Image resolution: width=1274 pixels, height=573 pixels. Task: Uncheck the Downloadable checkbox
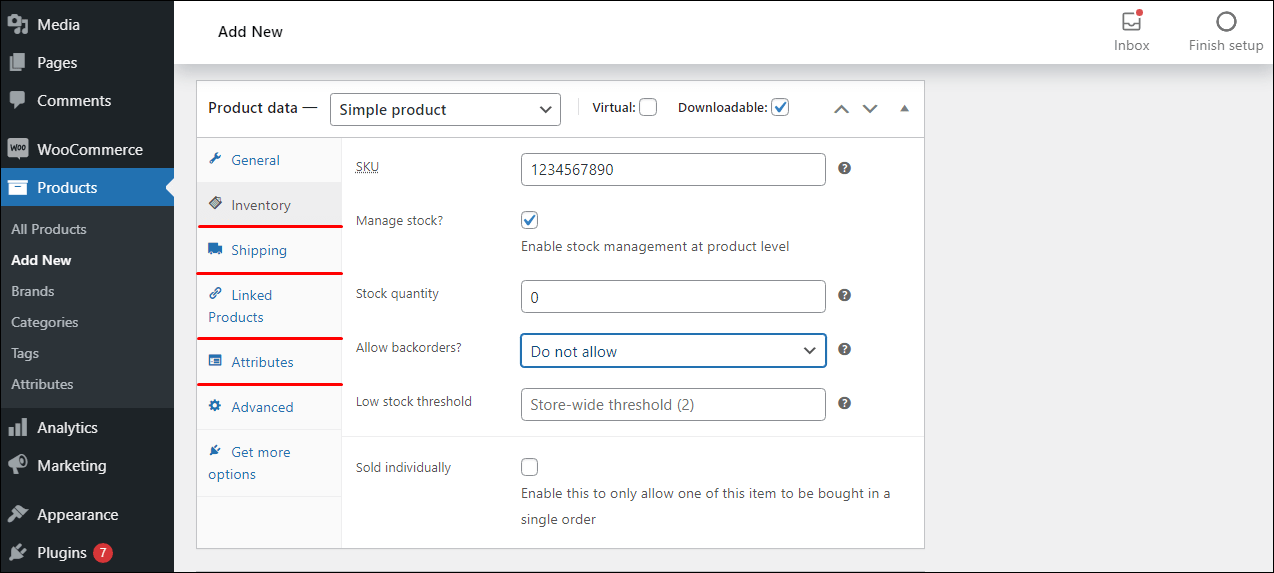point(780,107)
